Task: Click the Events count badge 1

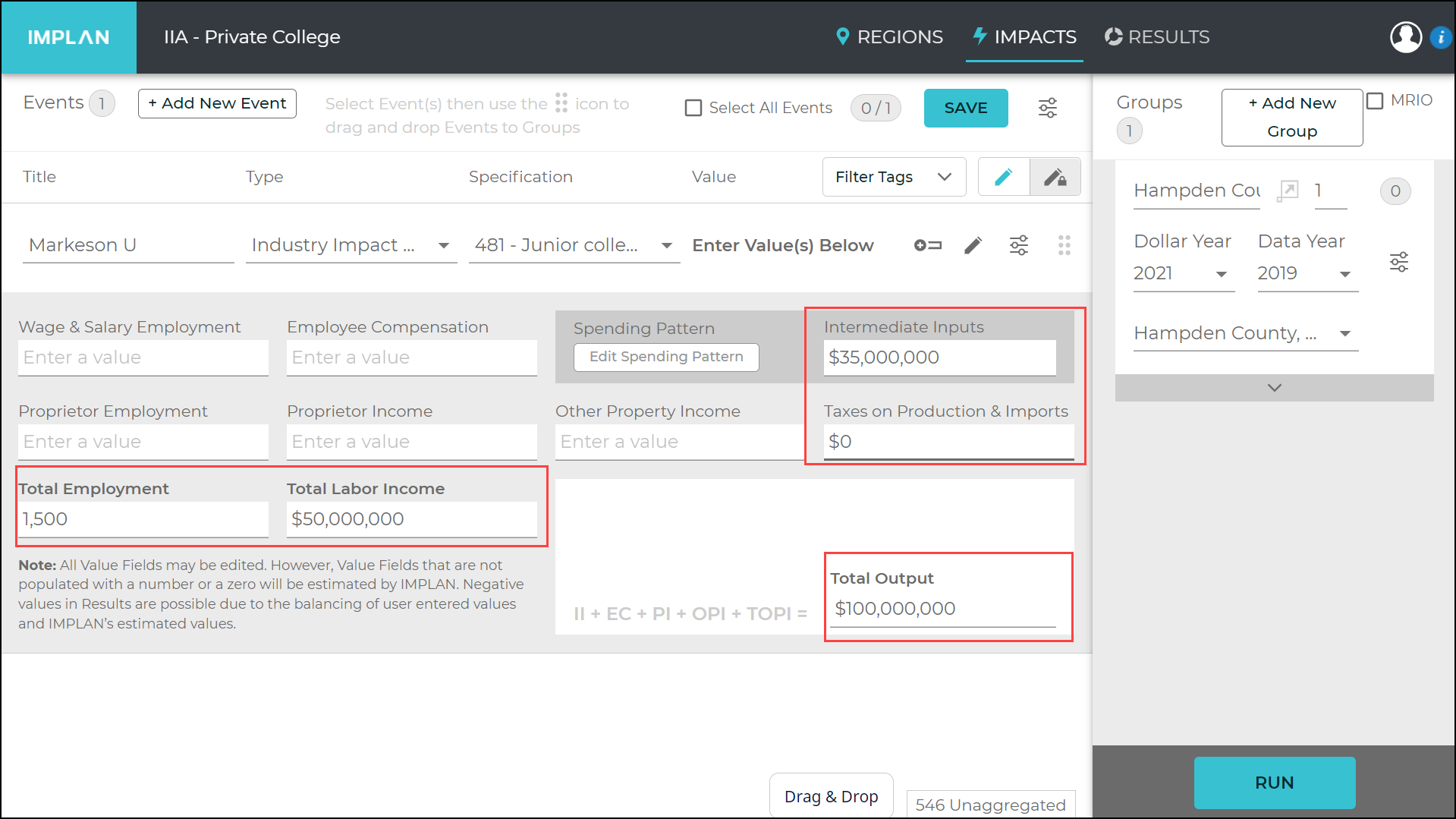Action: pyautogui.click(x=102, y=103)
